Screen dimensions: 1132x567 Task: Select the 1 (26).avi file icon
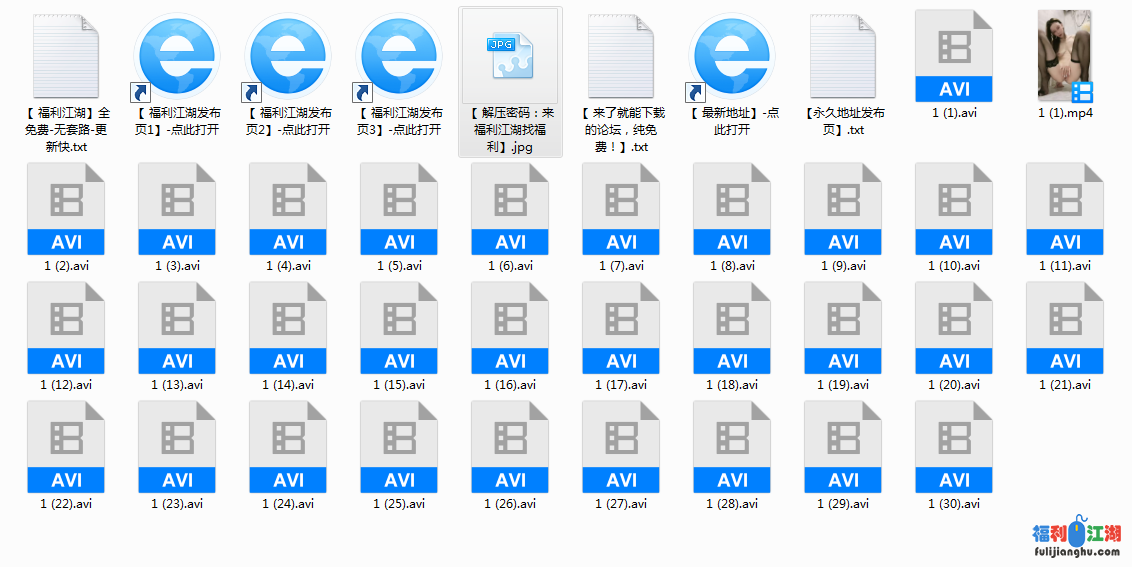(x=510, y=446)
